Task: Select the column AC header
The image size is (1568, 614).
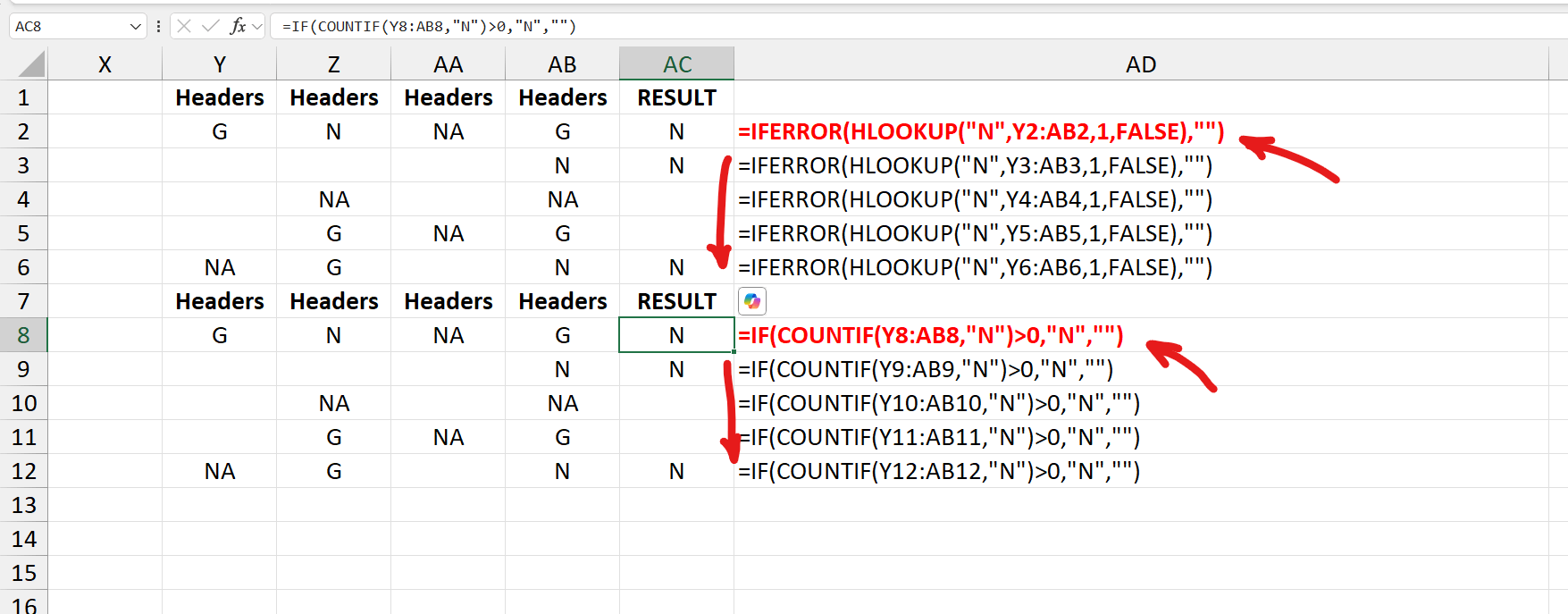Action: click(x=677, y=64)
